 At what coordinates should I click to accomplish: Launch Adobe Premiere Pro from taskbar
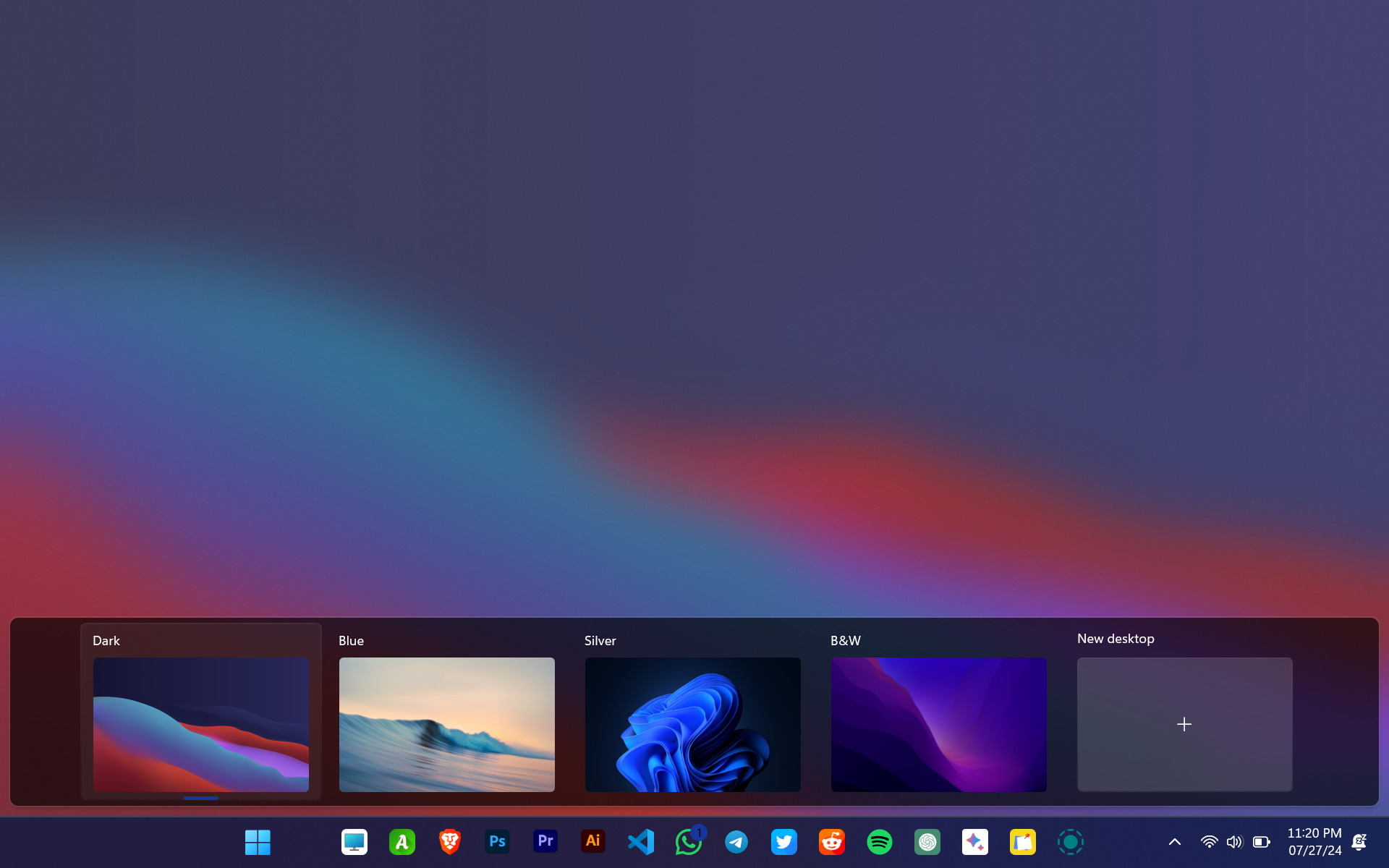(545, 842)
